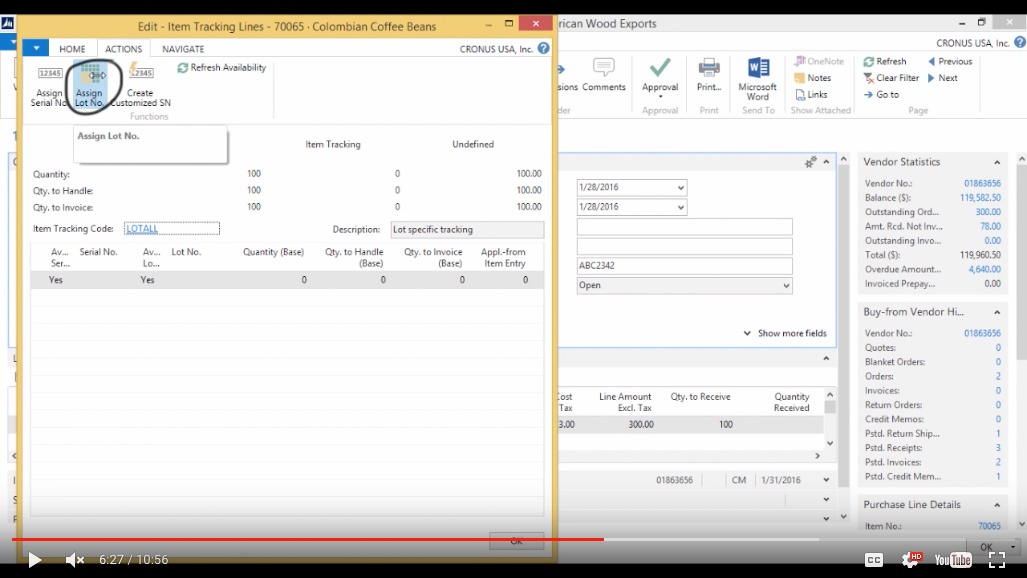The height and width of the screenshot is (578, 1027).
Task: Clear Filter on purchase order page
Action: [x=891, y=77]
